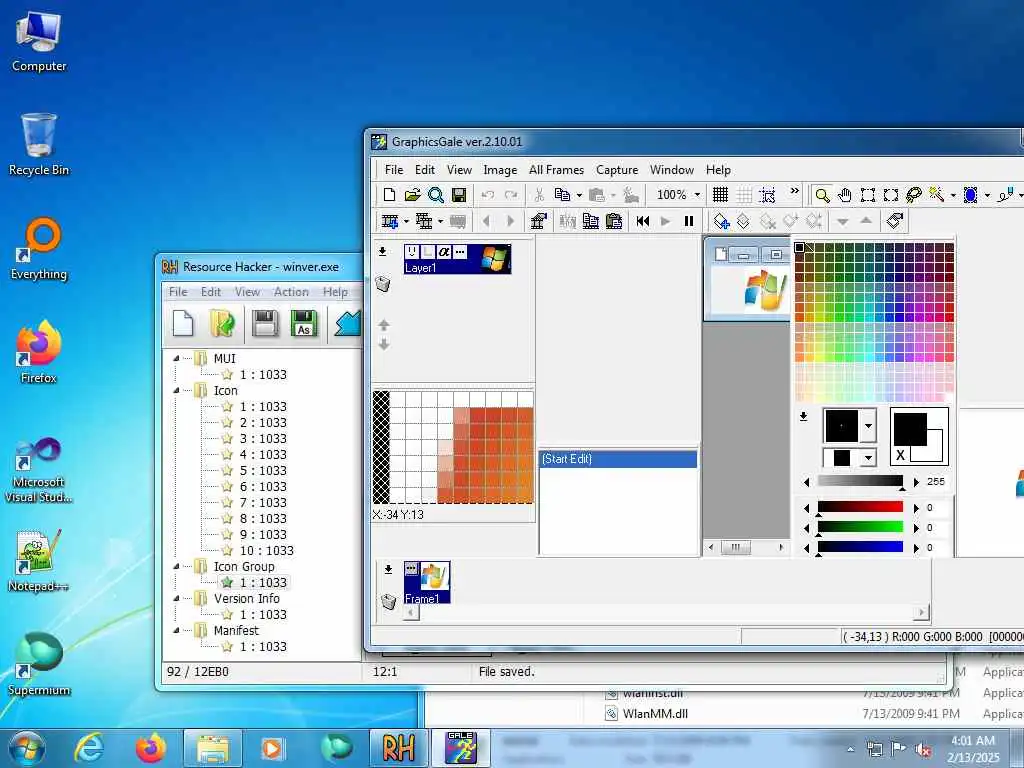
Task: Toggle Layer1 transparent color box
Action: tap(428, 251)
